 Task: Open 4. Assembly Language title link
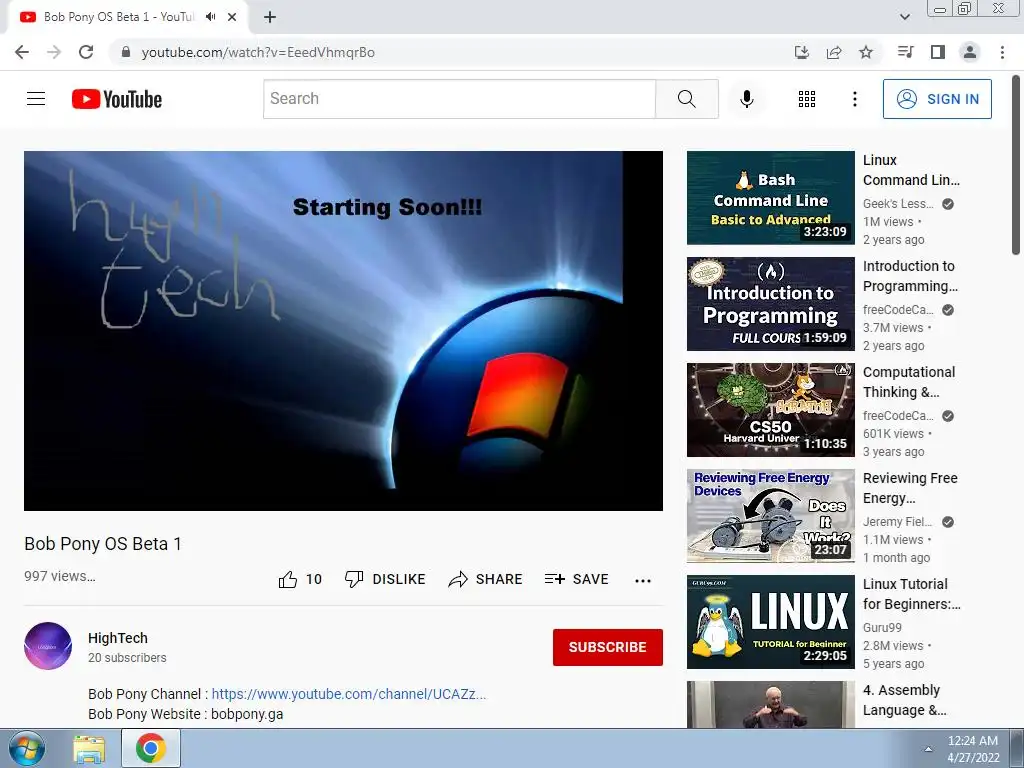click(x=904, y=700)
